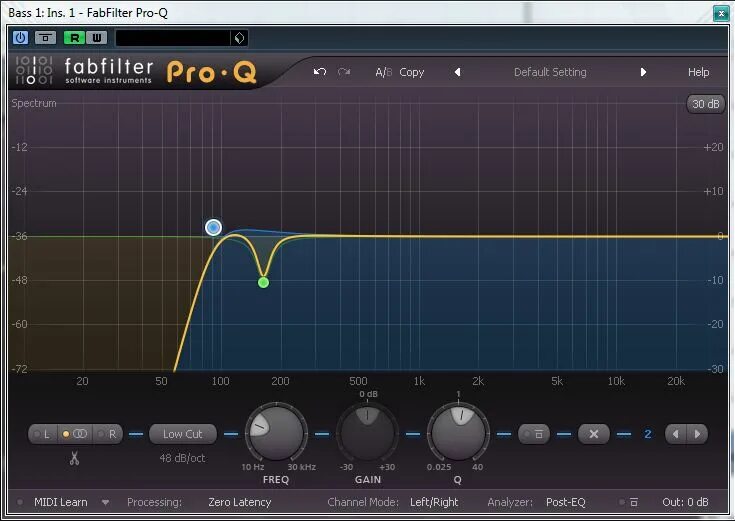Change the Zero Latency processing mode
Screen dimensions: 735x521
coord(240,502)
